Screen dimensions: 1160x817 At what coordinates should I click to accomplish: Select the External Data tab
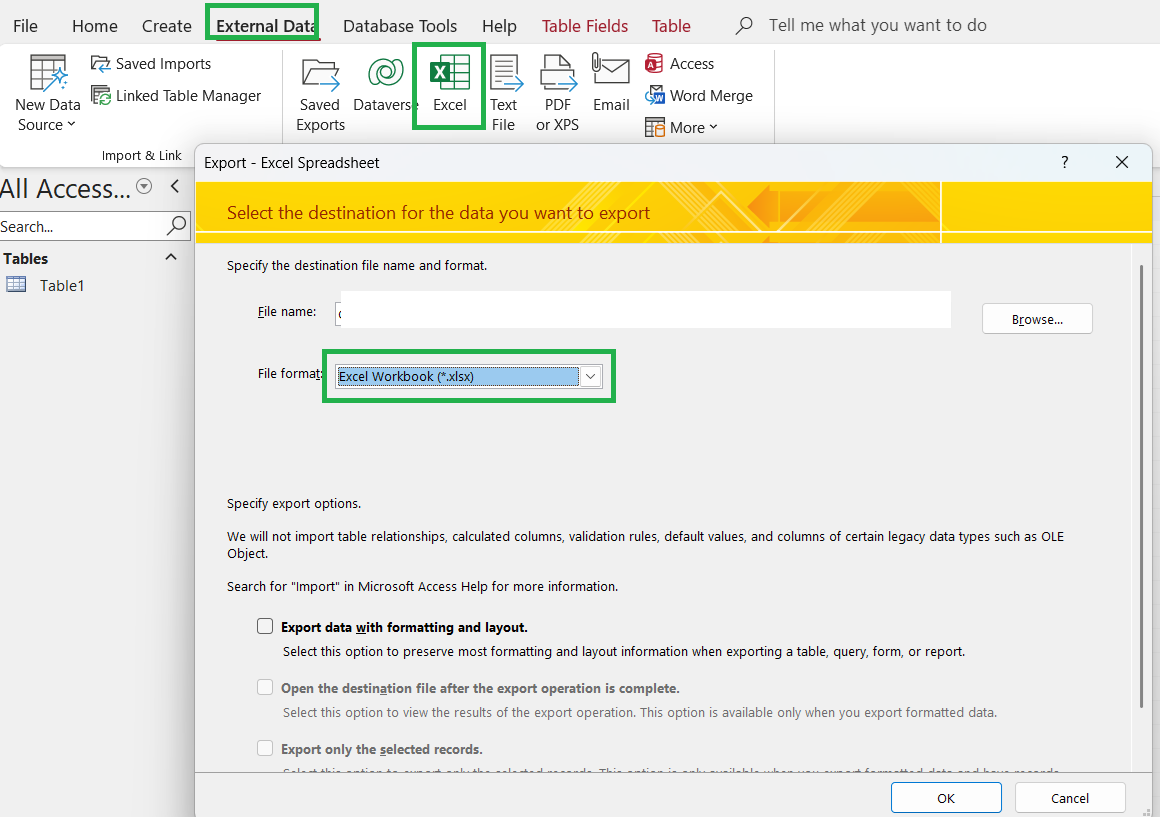265,26
